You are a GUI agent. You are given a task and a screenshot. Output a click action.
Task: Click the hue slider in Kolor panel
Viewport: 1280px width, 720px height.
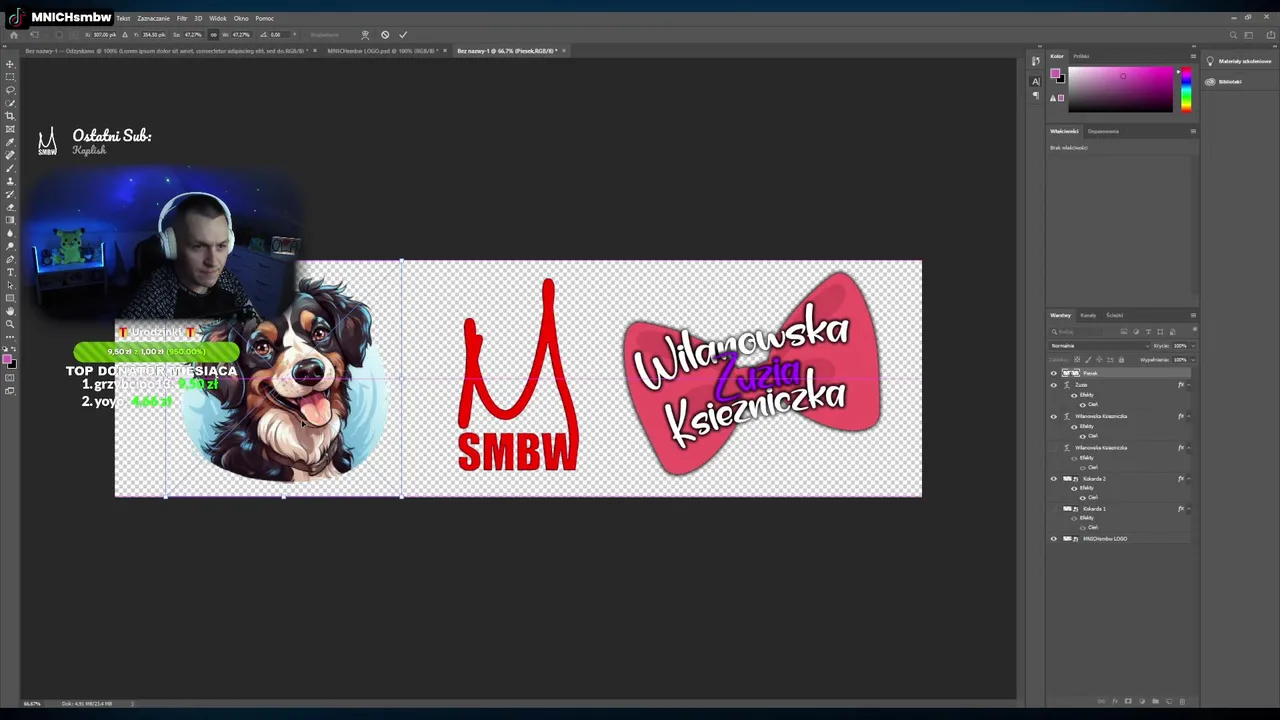tap(1186, 90)
